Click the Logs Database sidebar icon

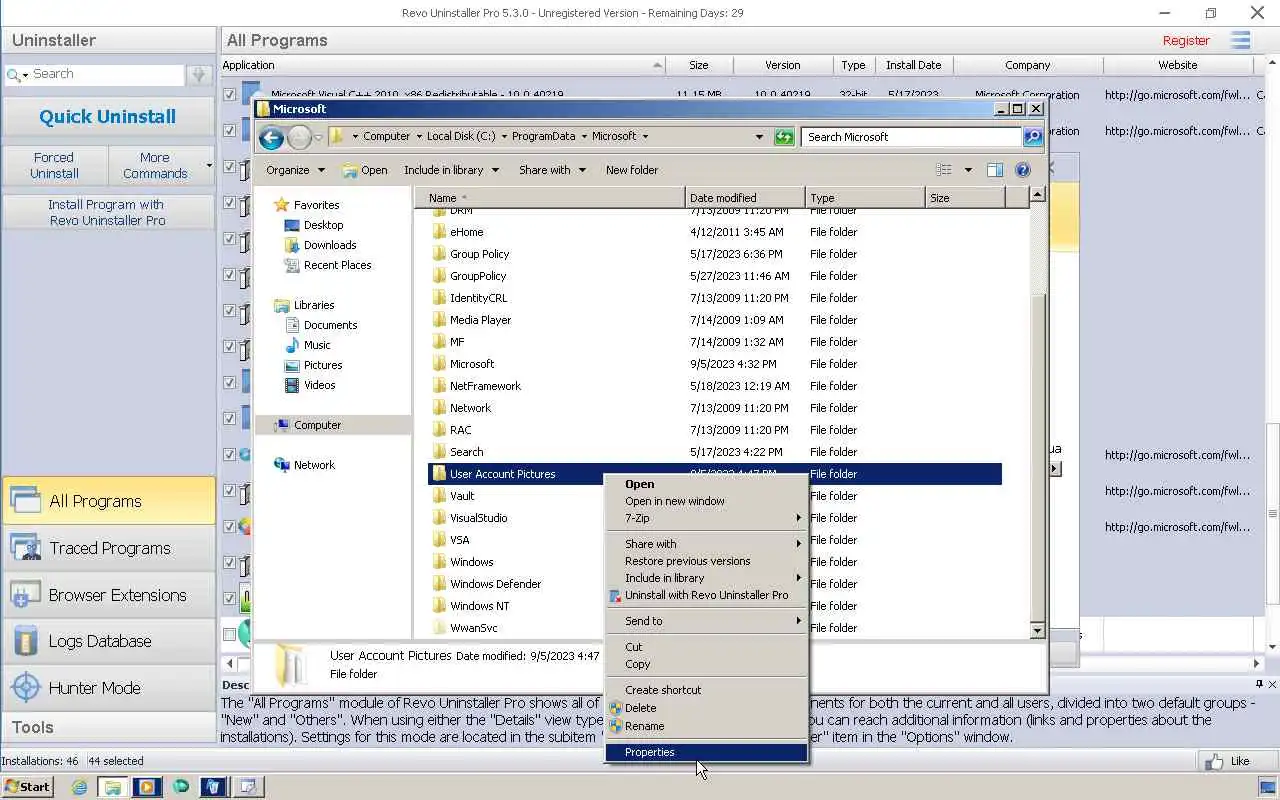point(25,641)
